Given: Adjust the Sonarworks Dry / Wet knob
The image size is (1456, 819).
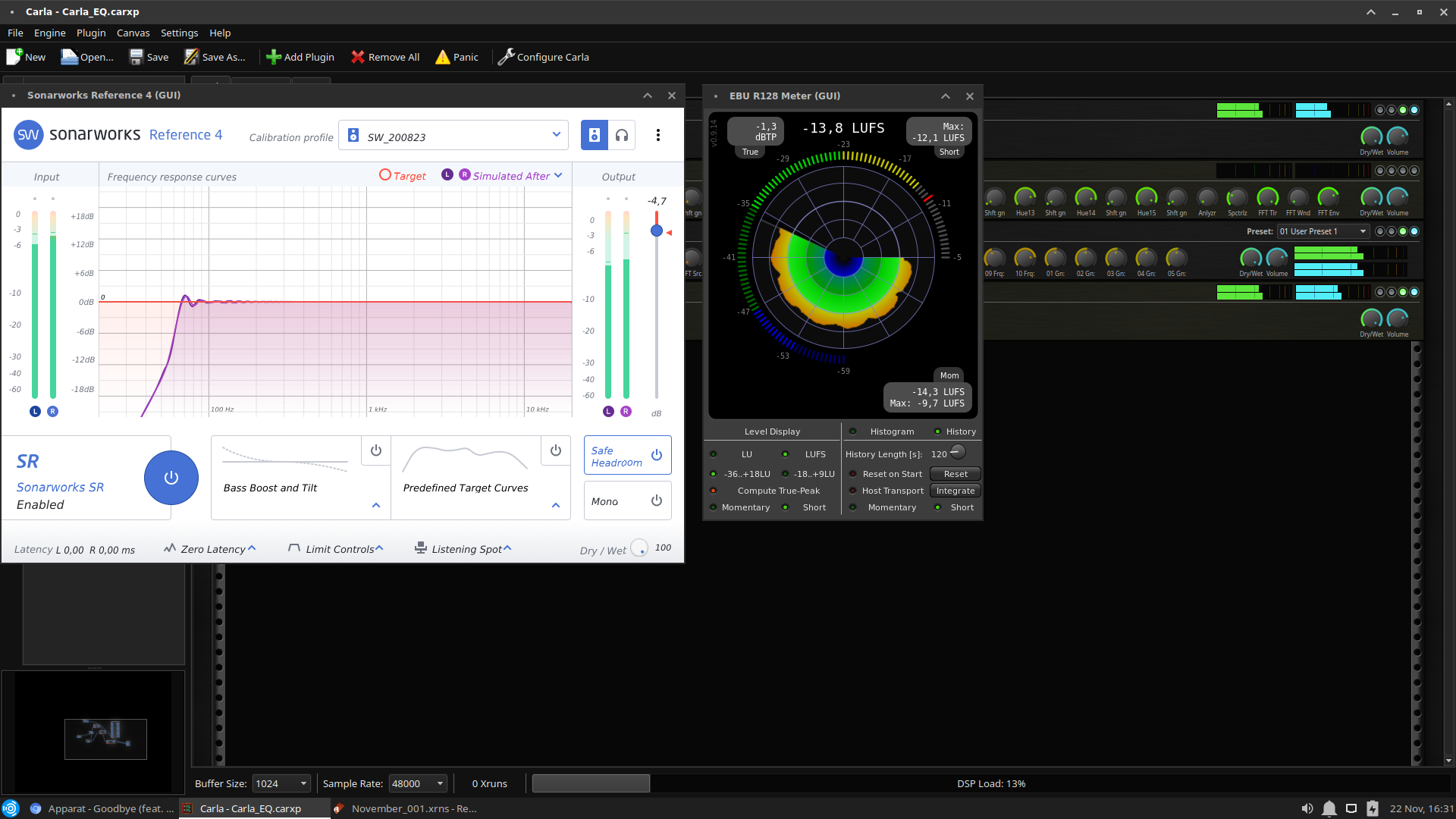Looking at the screenshot, I should pos(639,548).
